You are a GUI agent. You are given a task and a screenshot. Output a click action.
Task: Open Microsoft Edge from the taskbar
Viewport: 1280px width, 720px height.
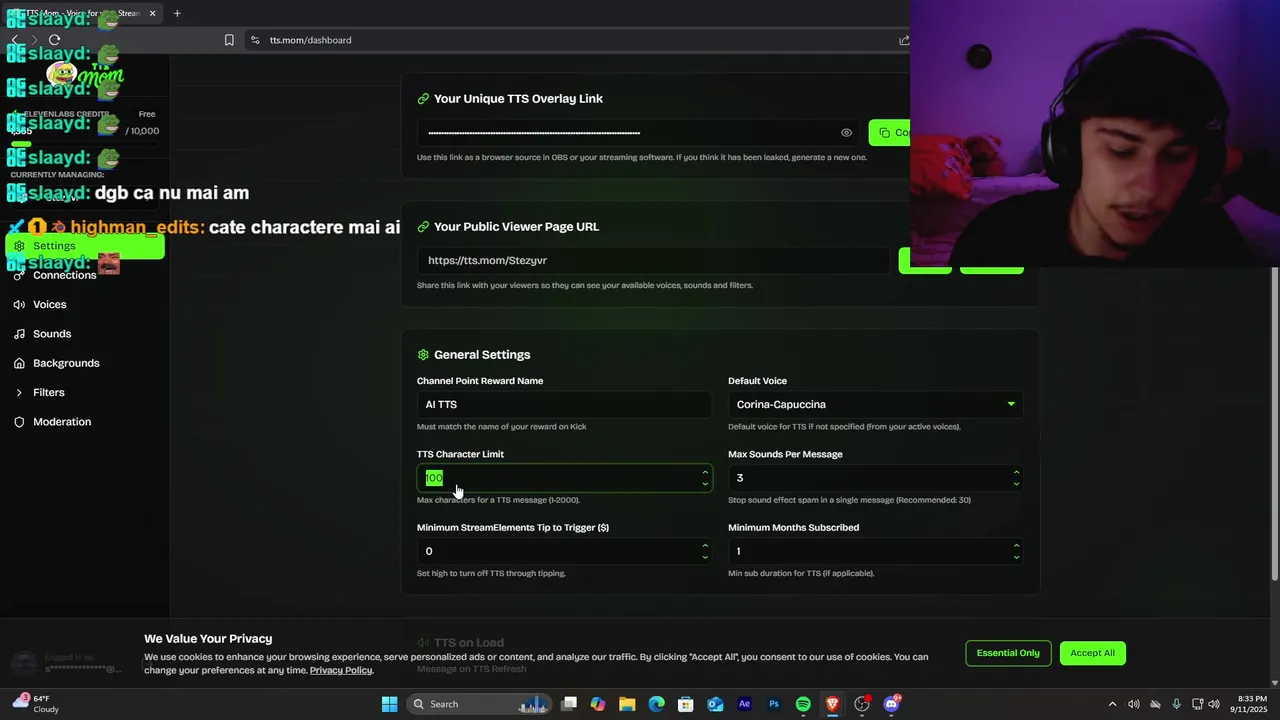(656, 704)
